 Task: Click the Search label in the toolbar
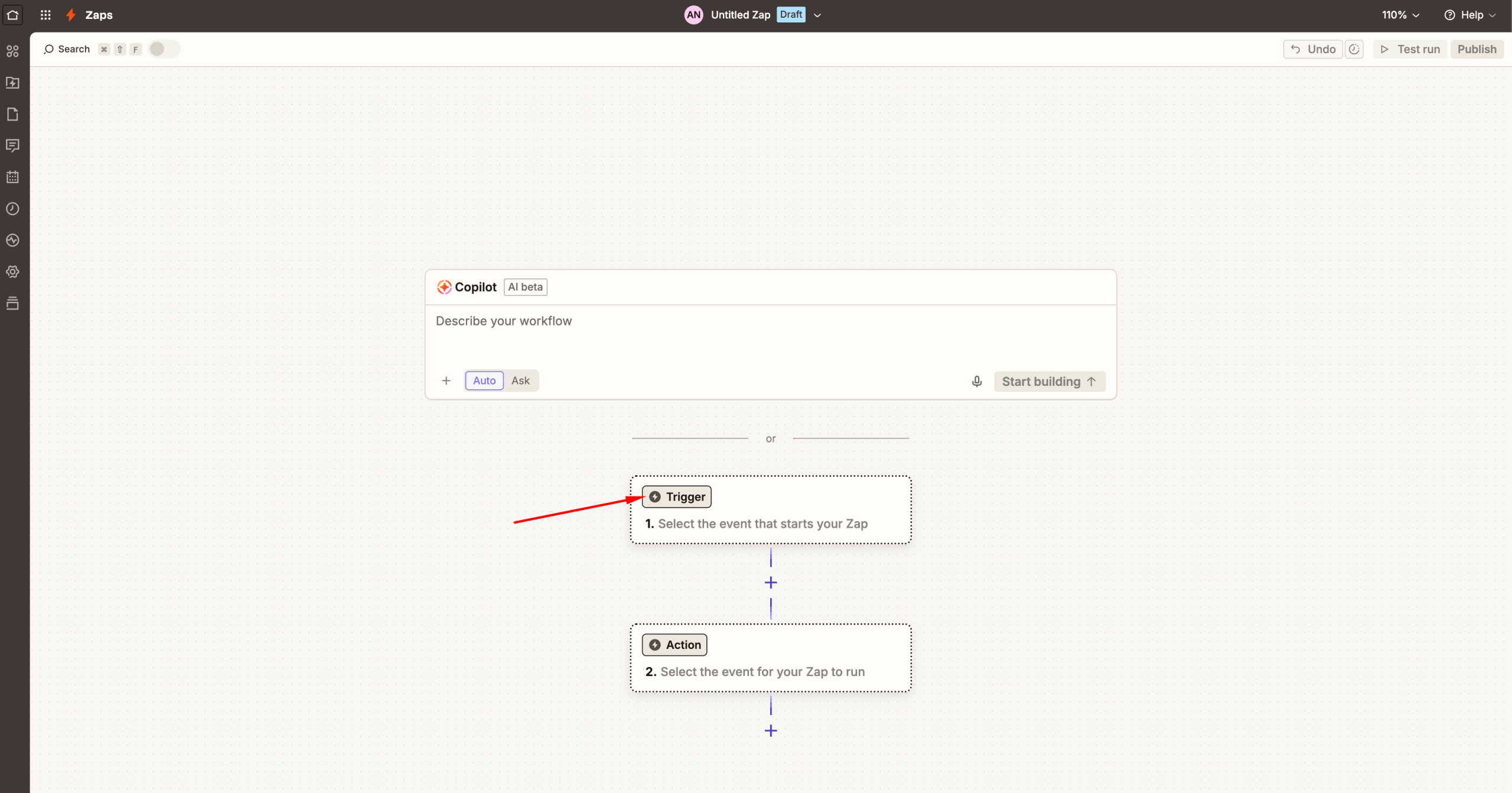(74, 49)
